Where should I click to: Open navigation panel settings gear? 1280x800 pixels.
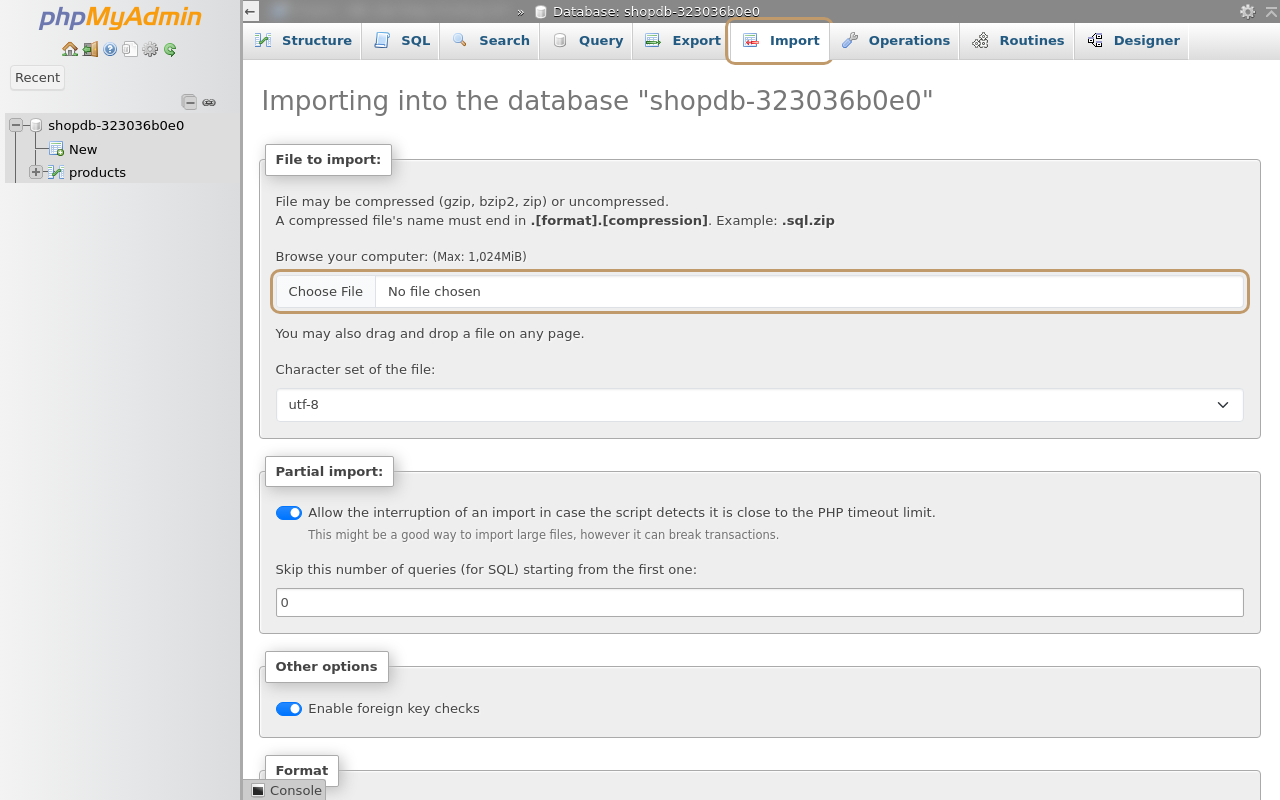pyautogui.click(x=150, y=49)
